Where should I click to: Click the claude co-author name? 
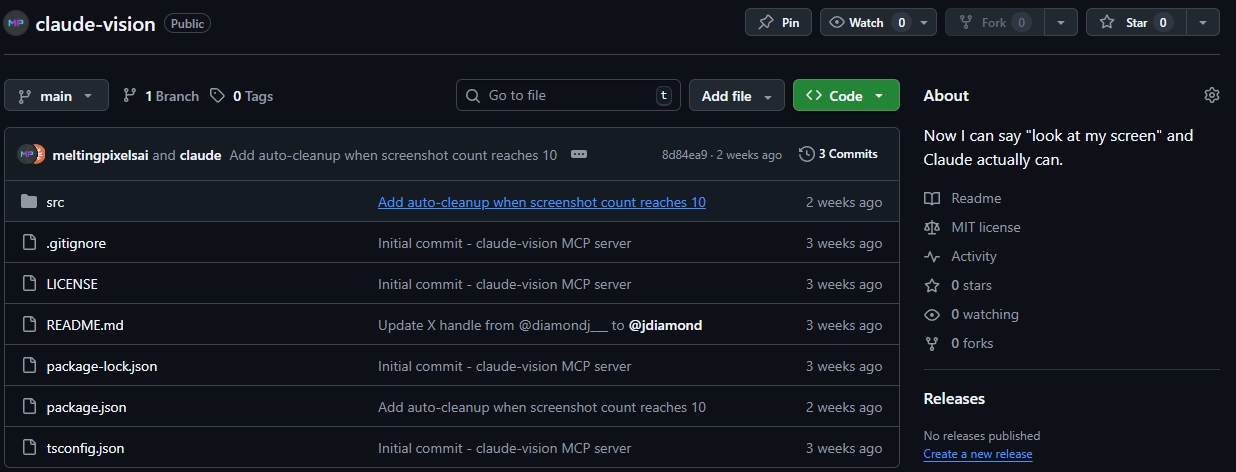(x=200, y=155)
